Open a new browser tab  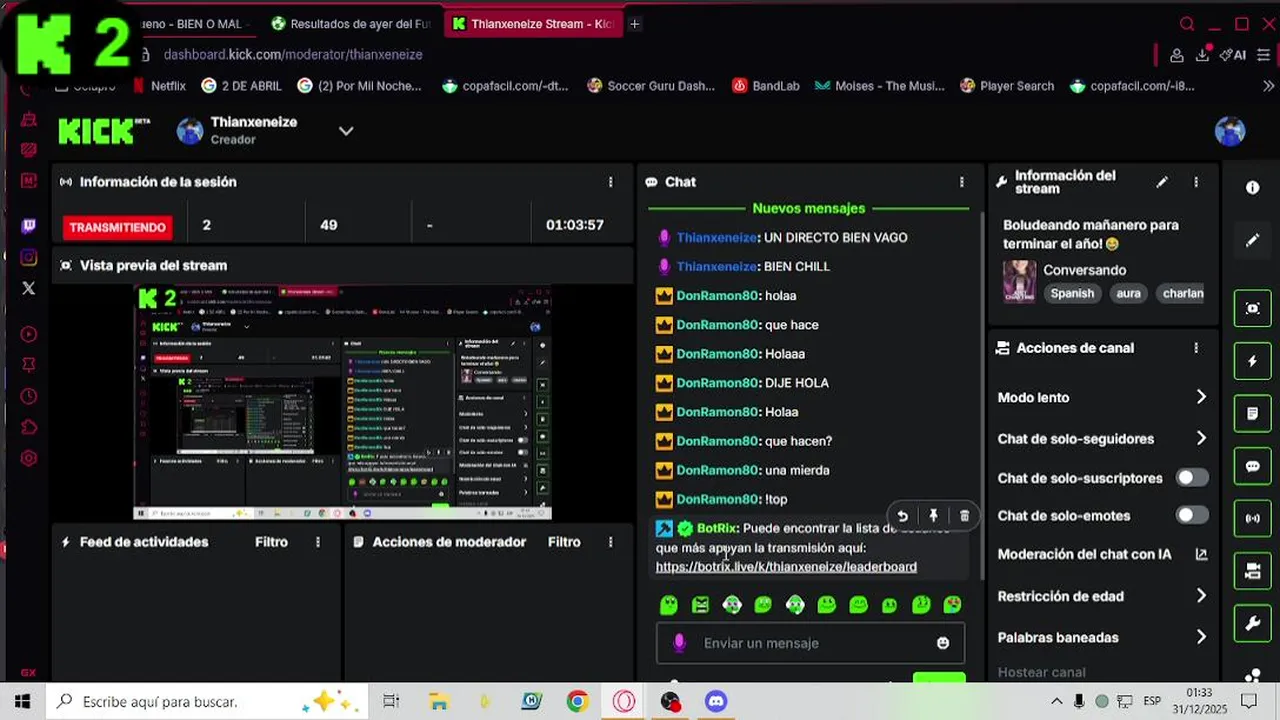coord(634,24)
